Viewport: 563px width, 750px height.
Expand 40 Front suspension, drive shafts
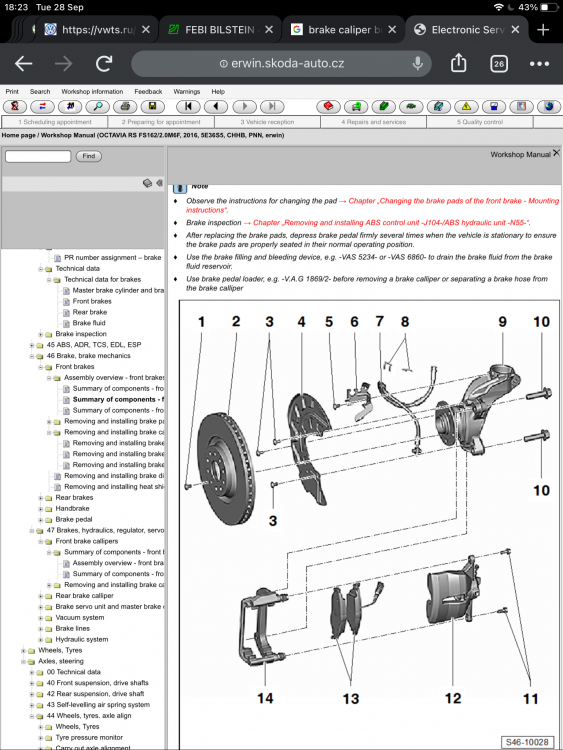[32, 683]
